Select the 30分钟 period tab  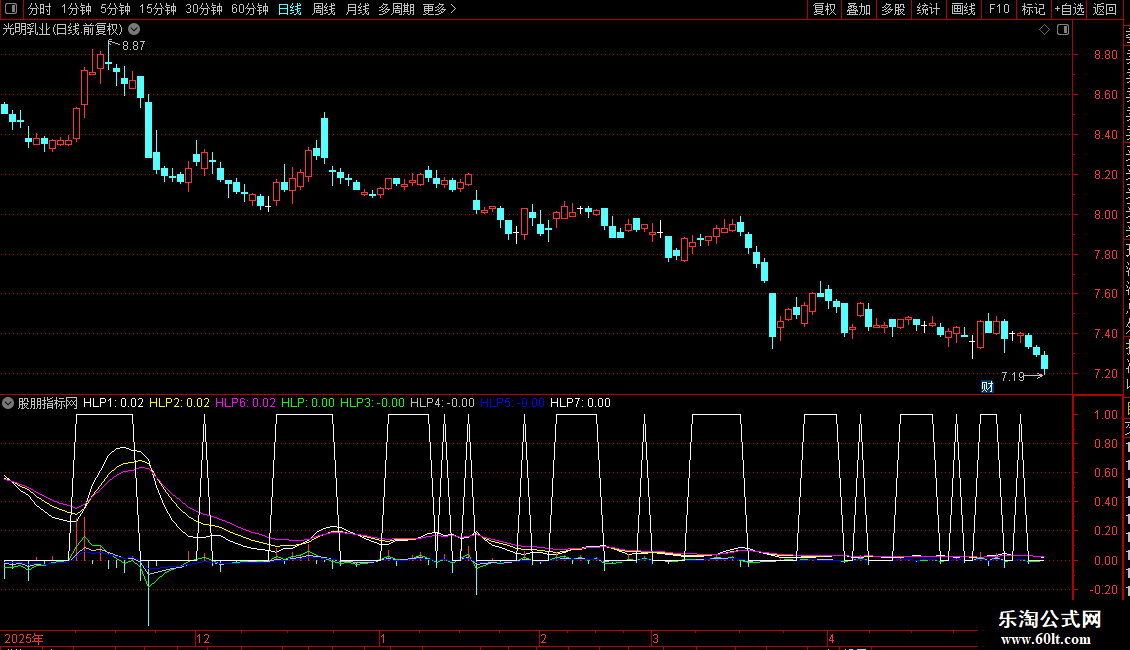[x=204, y=9]
